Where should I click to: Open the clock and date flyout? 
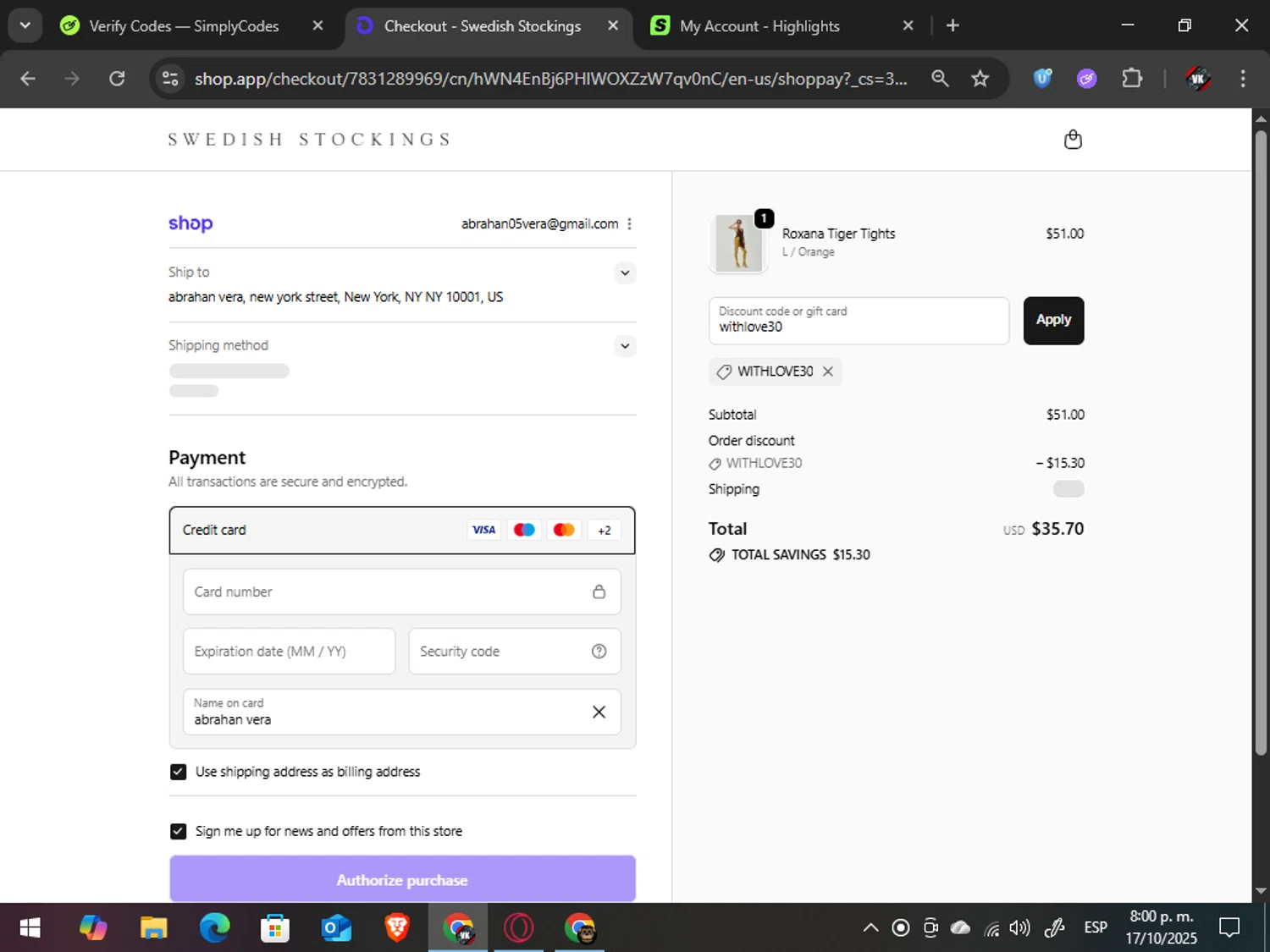1161,928
